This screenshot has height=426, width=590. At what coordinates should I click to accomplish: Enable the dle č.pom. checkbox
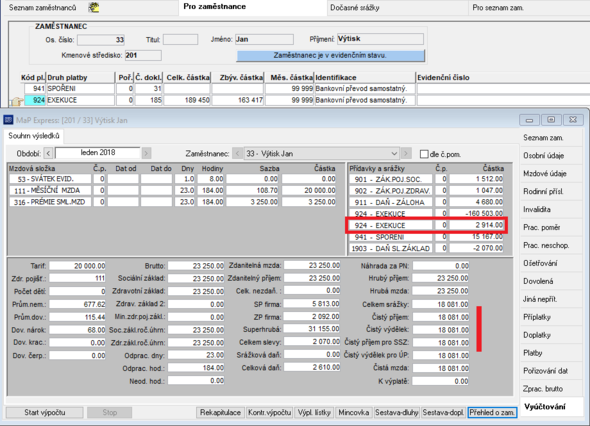424,154
